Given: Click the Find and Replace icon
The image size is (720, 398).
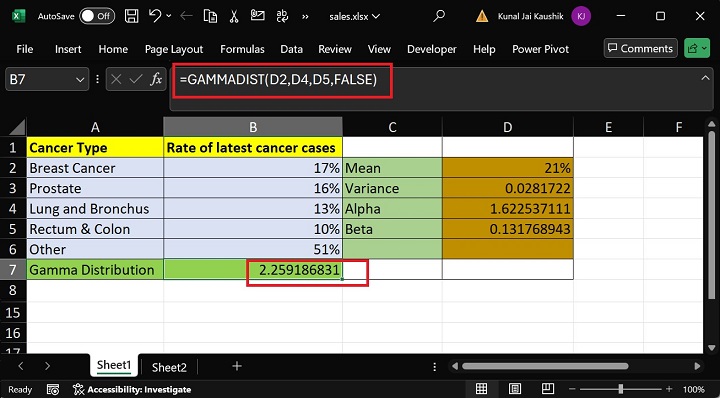Looking at the screenshot, I should [x=282, y=17].
